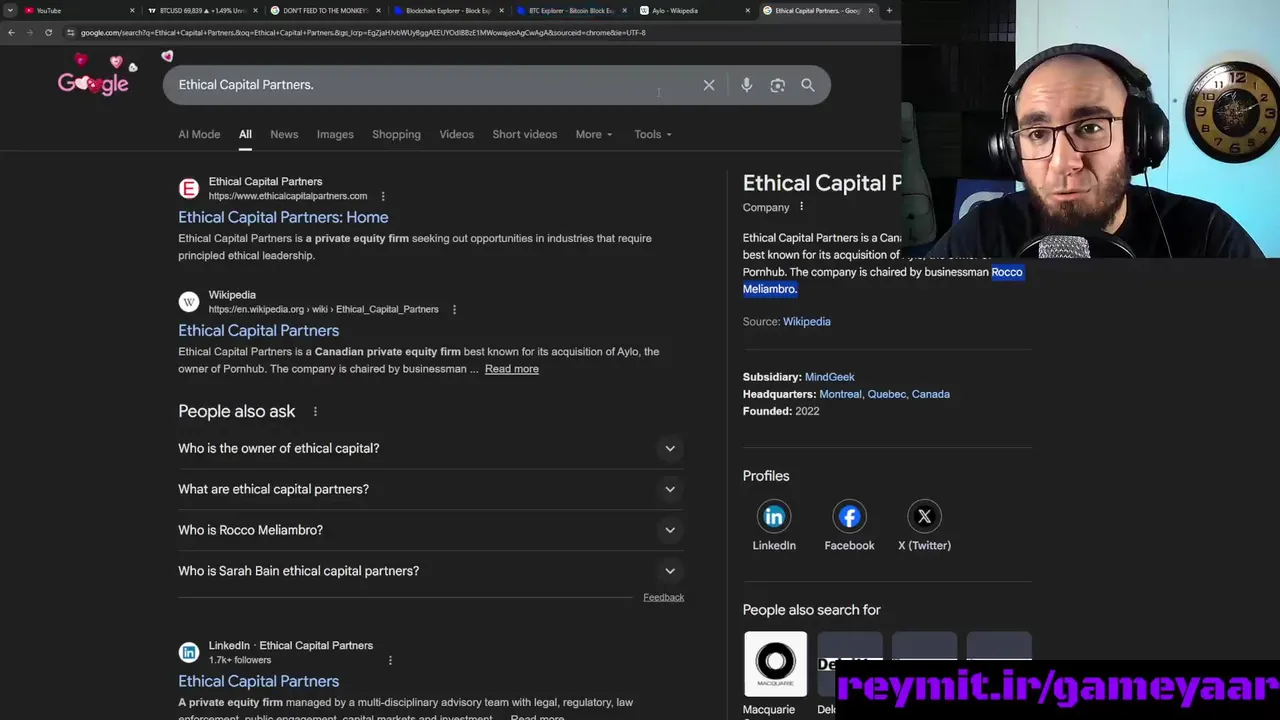The width and height of the screenshot is (1280, 720).
Task: Click the browser address bar URL
Action: [x=362, y=32]
